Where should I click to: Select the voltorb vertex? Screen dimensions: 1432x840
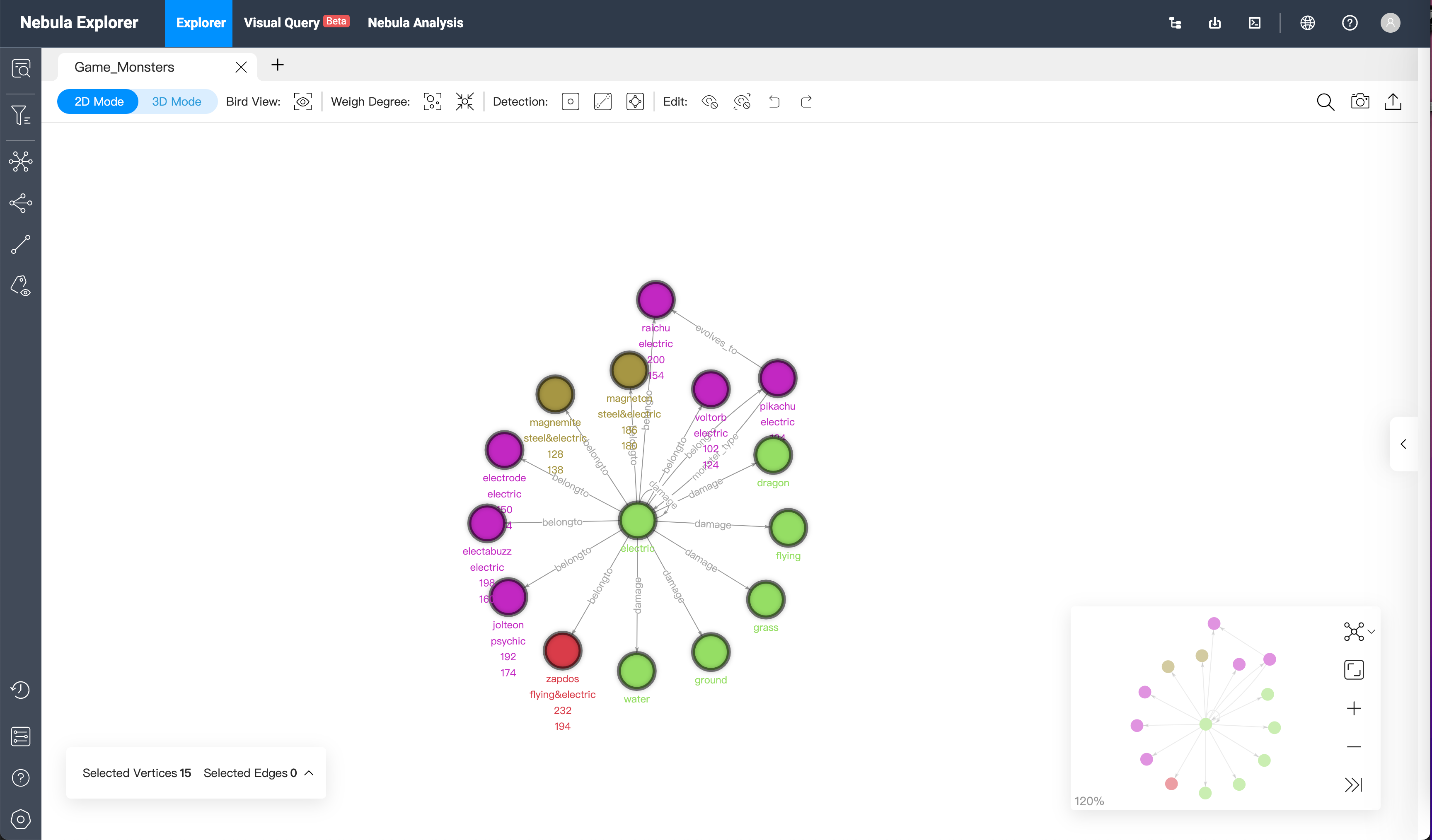click(711, 389)
